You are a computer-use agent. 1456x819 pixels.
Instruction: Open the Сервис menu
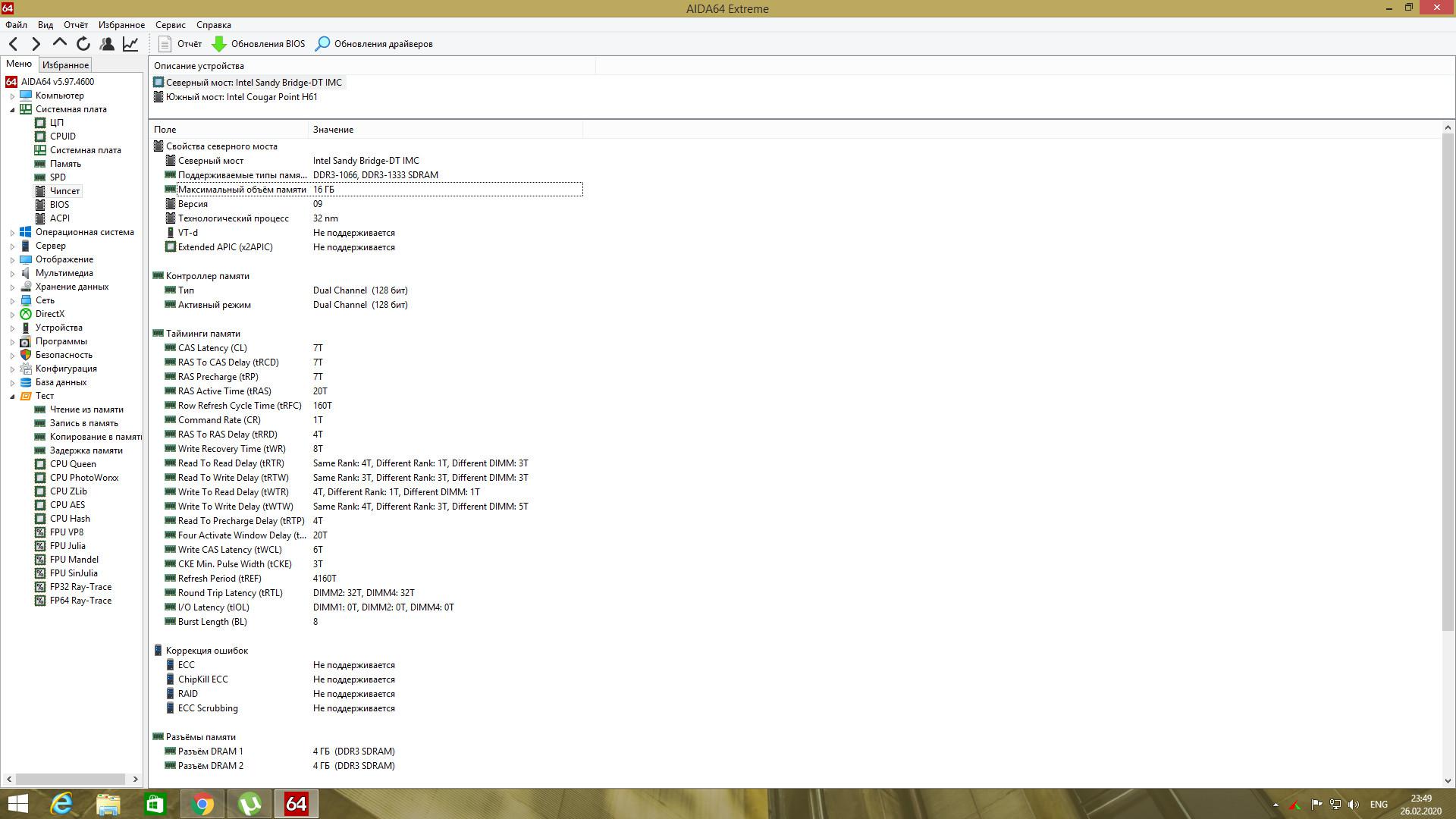(x=170, y=25)
